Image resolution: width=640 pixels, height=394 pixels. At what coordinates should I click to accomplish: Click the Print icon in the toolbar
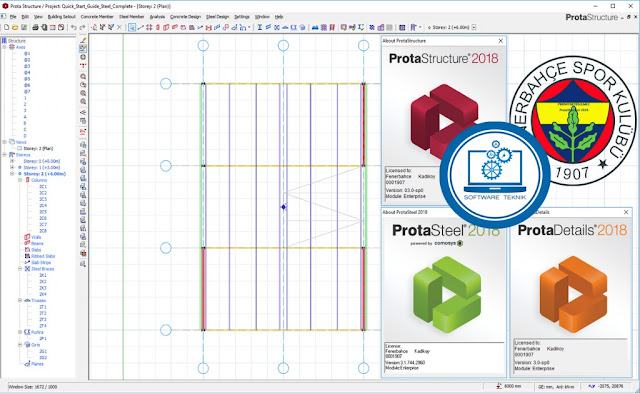click(36, 27)
